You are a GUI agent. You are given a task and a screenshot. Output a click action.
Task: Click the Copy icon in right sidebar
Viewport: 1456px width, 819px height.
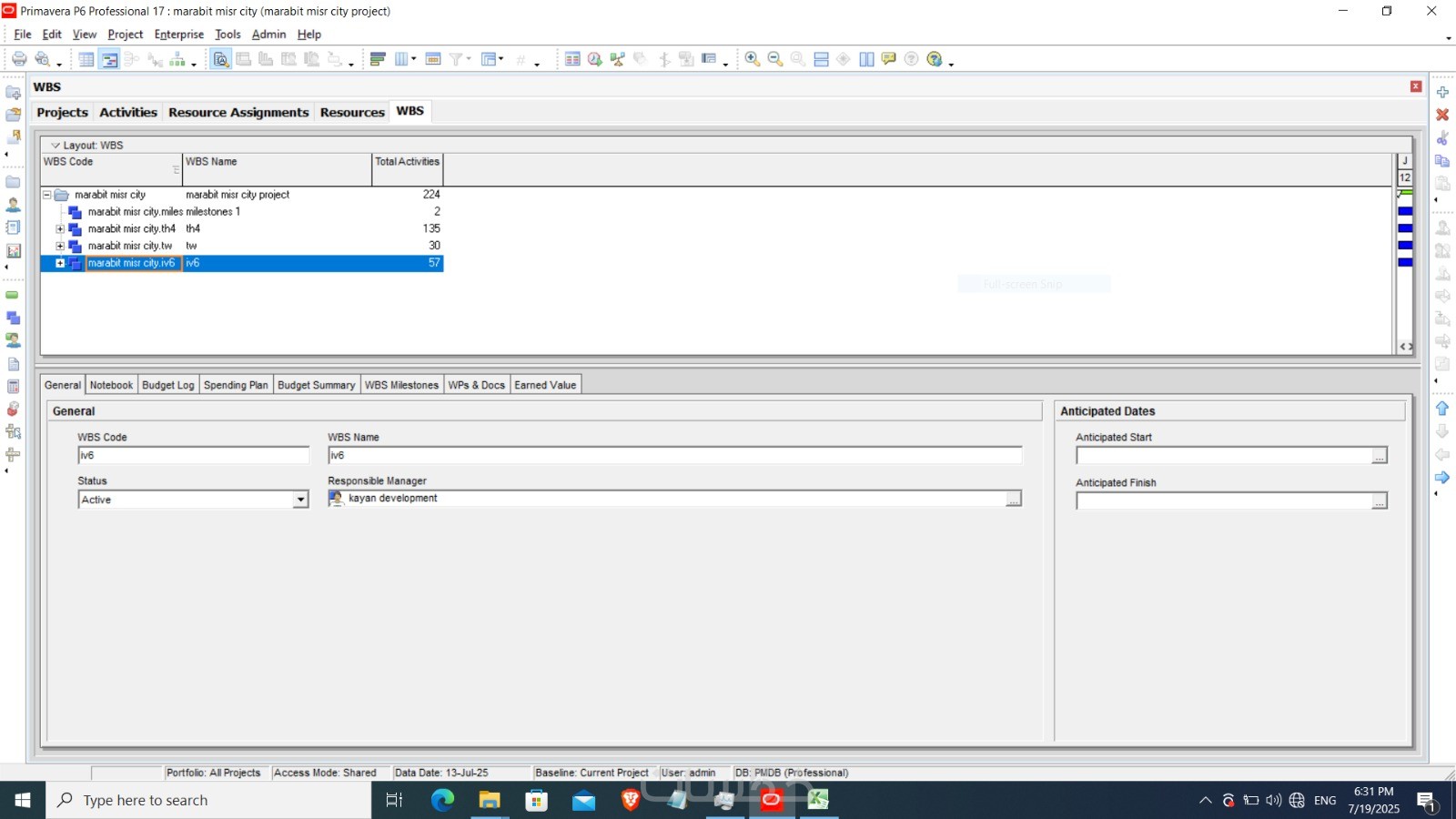tap(1442, 160)
